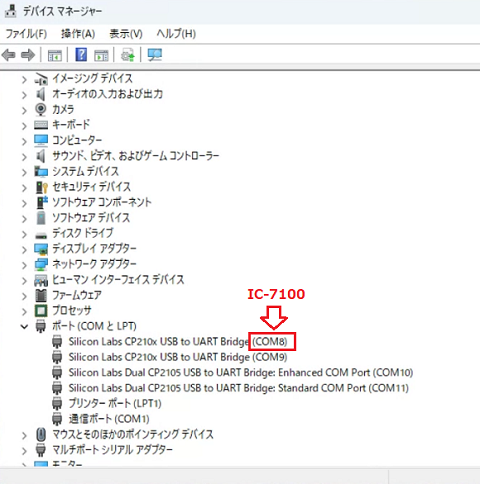This screenshot has height=484, width=480.
Task: Click the Forward arrow toolbar icon
Action: click(28, 55)
